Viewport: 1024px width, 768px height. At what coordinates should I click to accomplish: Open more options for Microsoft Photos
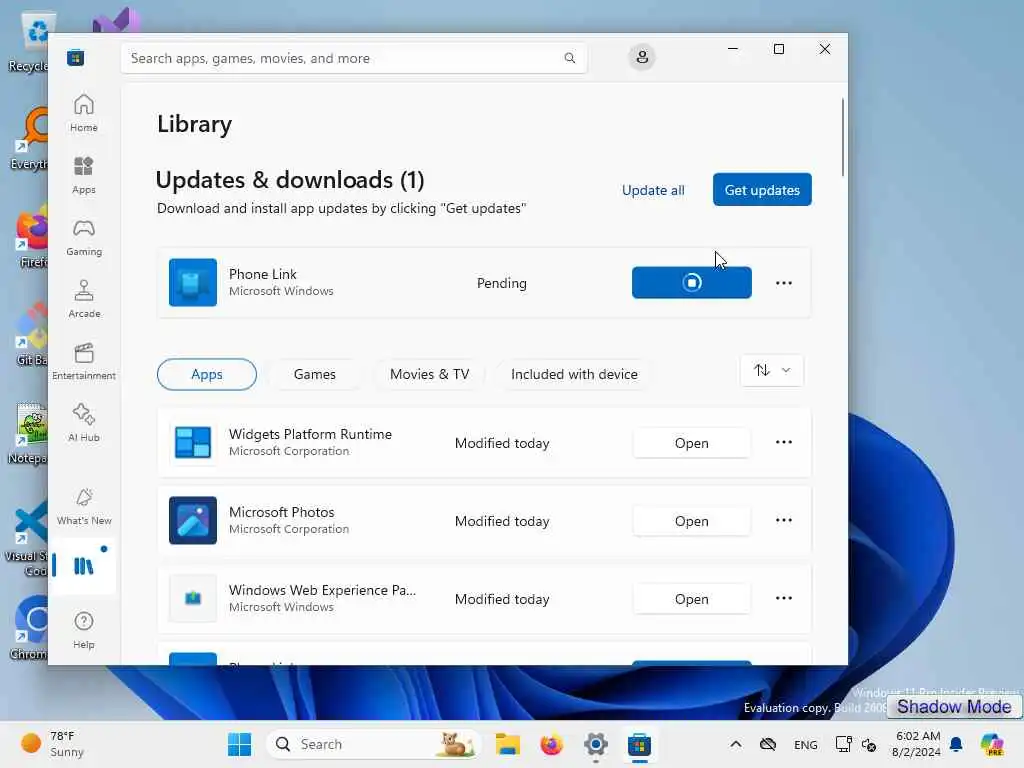[784, 520]
